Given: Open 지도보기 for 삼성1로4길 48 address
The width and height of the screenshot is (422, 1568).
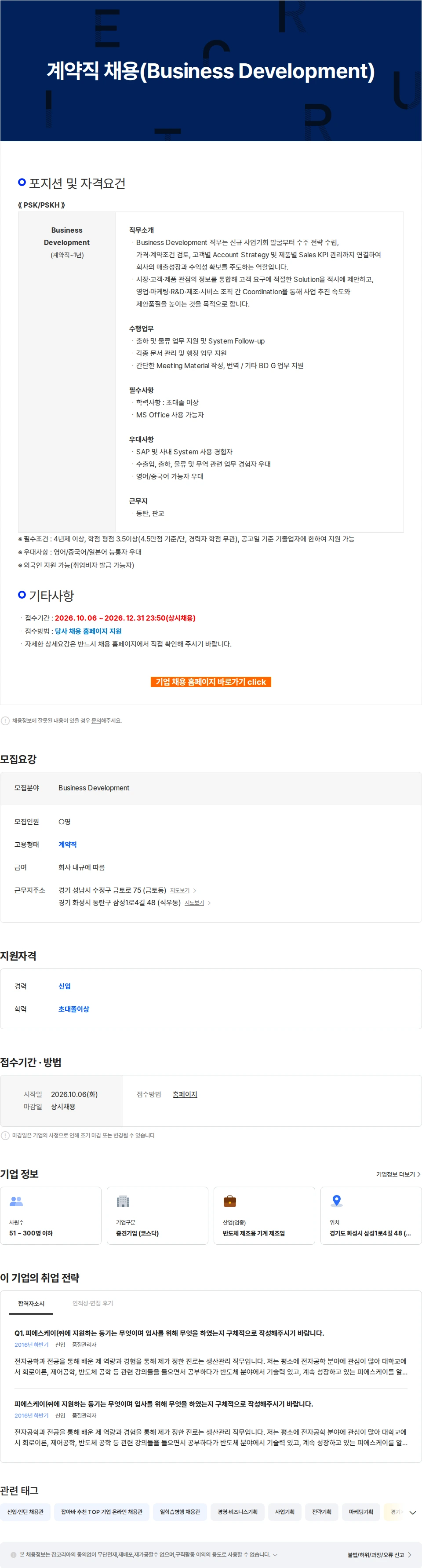Looking at the screenshot, I should tap(194, 903).
